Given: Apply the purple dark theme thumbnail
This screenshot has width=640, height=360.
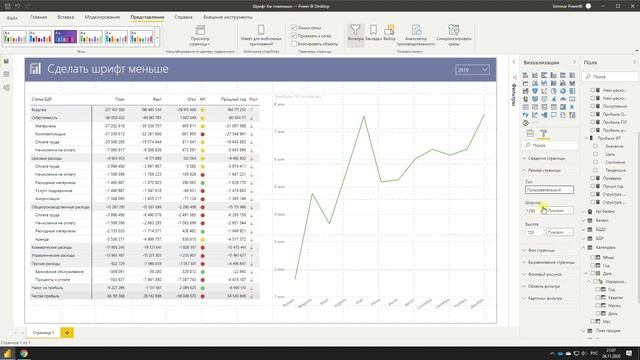Looking at the screenshot, I should (x=65, y=37).
